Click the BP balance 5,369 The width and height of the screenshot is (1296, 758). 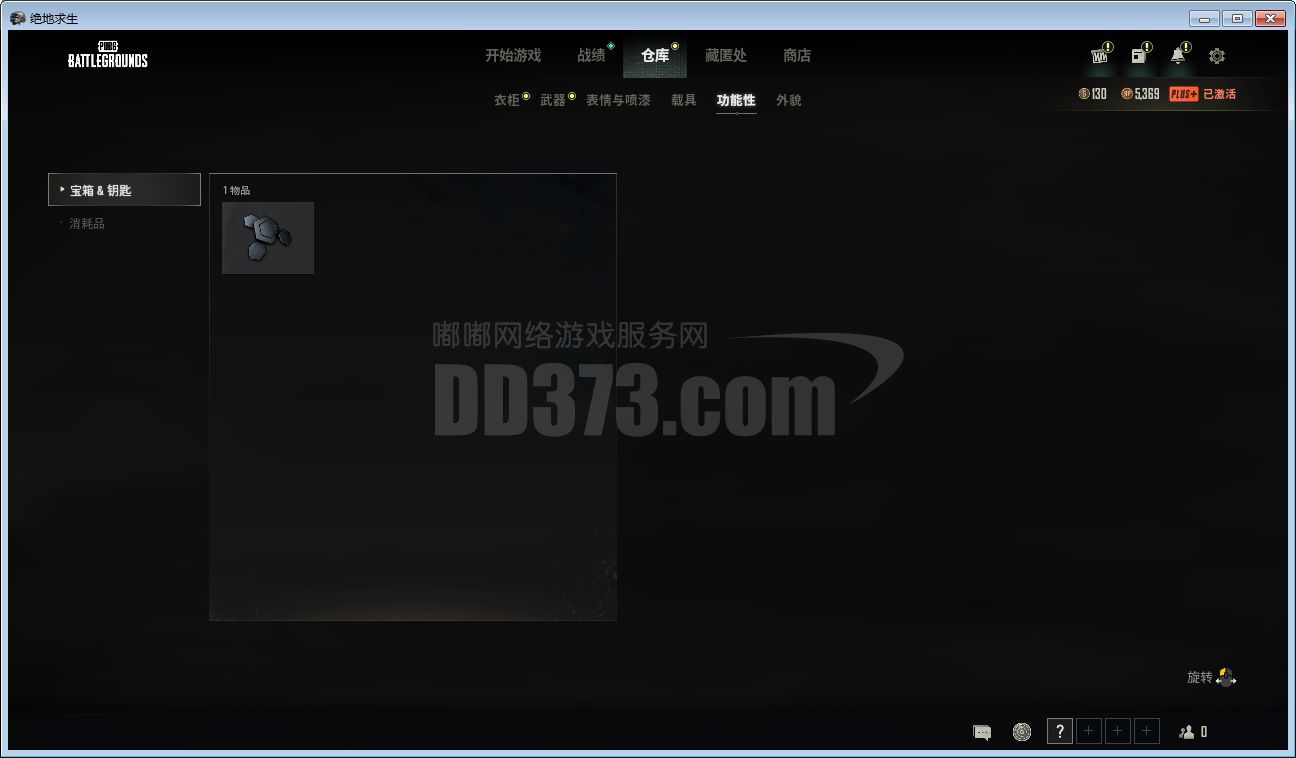[x=1140, y=94]
